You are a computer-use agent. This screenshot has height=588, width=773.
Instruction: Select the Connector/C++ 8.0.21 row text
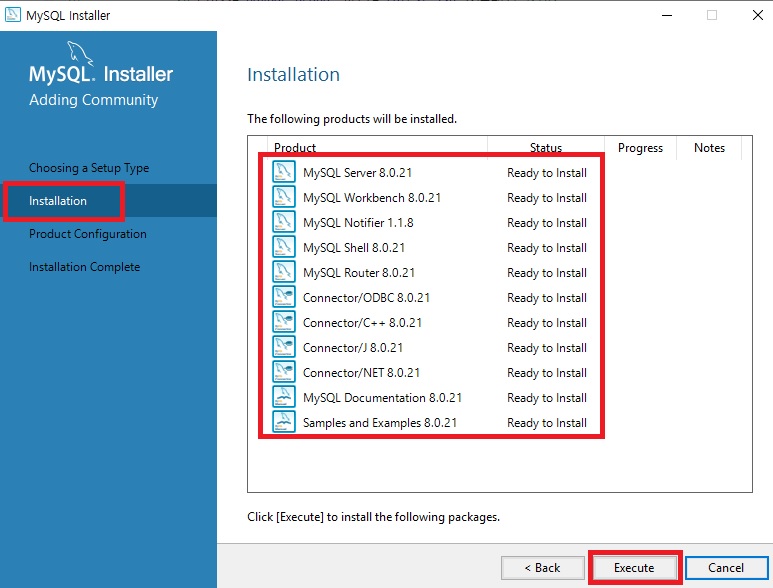pos(362,323)
